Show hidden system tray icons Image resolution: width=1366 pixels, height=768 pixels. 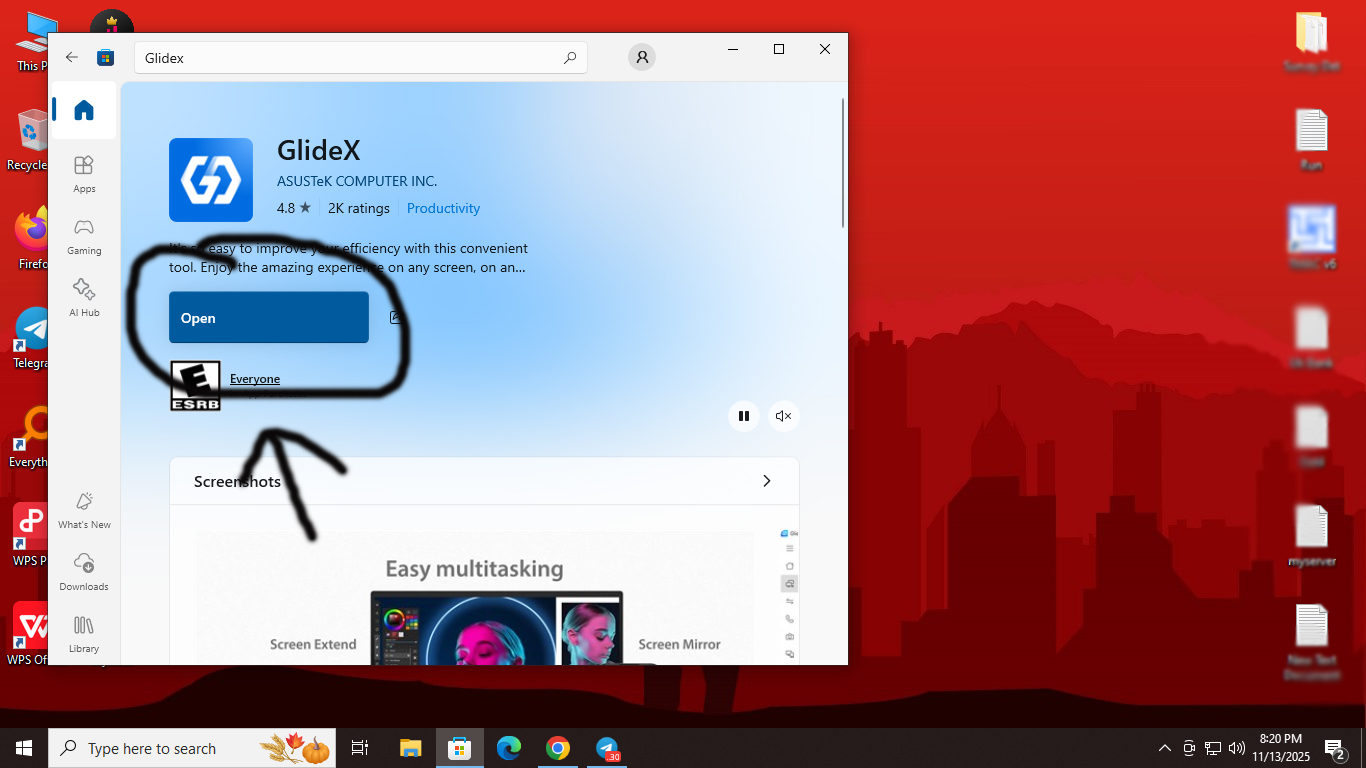click(1164, 748)
